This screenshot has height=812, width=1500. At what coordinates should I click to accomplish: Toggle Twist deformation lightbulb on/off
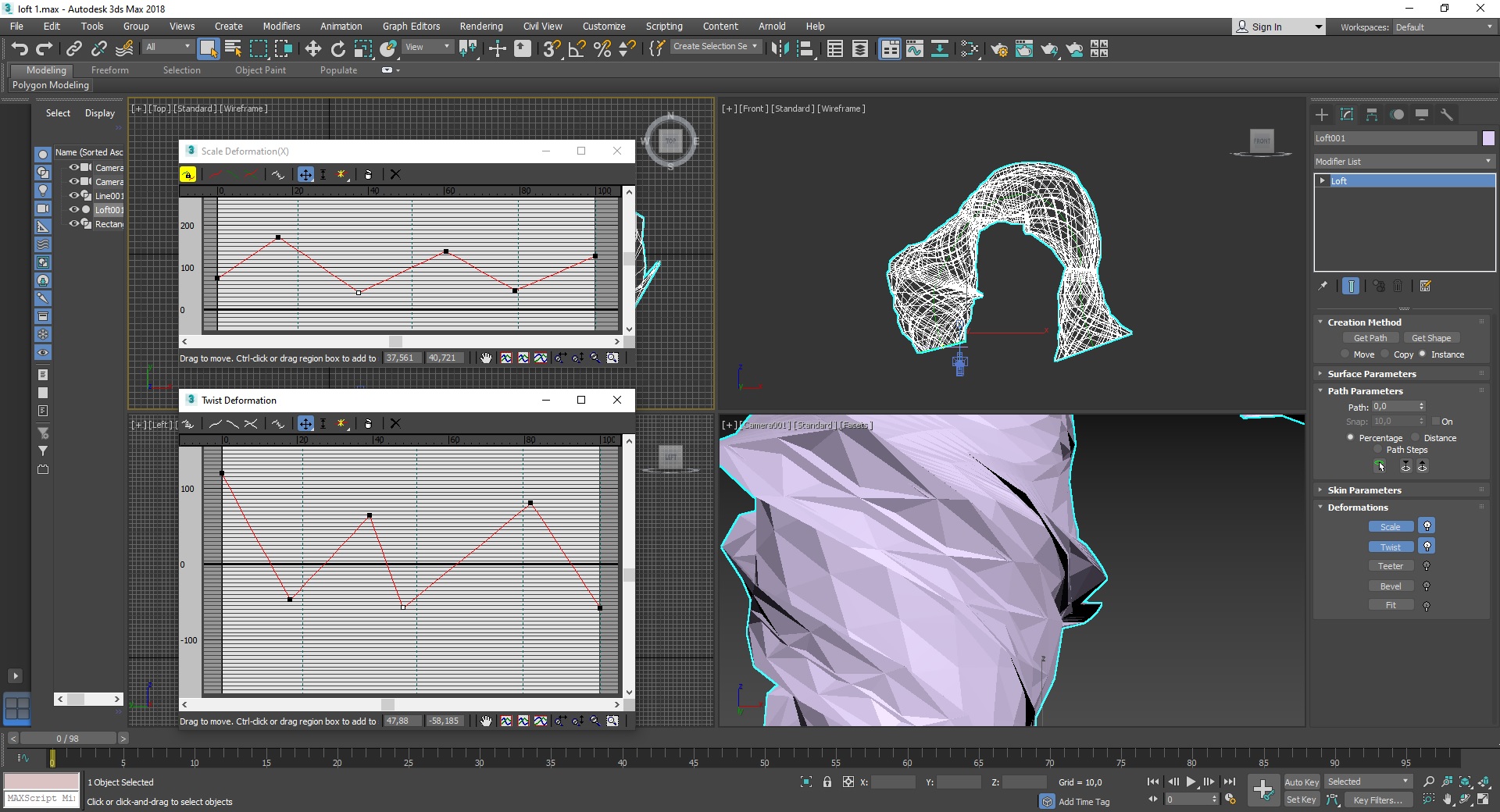(x=1427, y=547)
